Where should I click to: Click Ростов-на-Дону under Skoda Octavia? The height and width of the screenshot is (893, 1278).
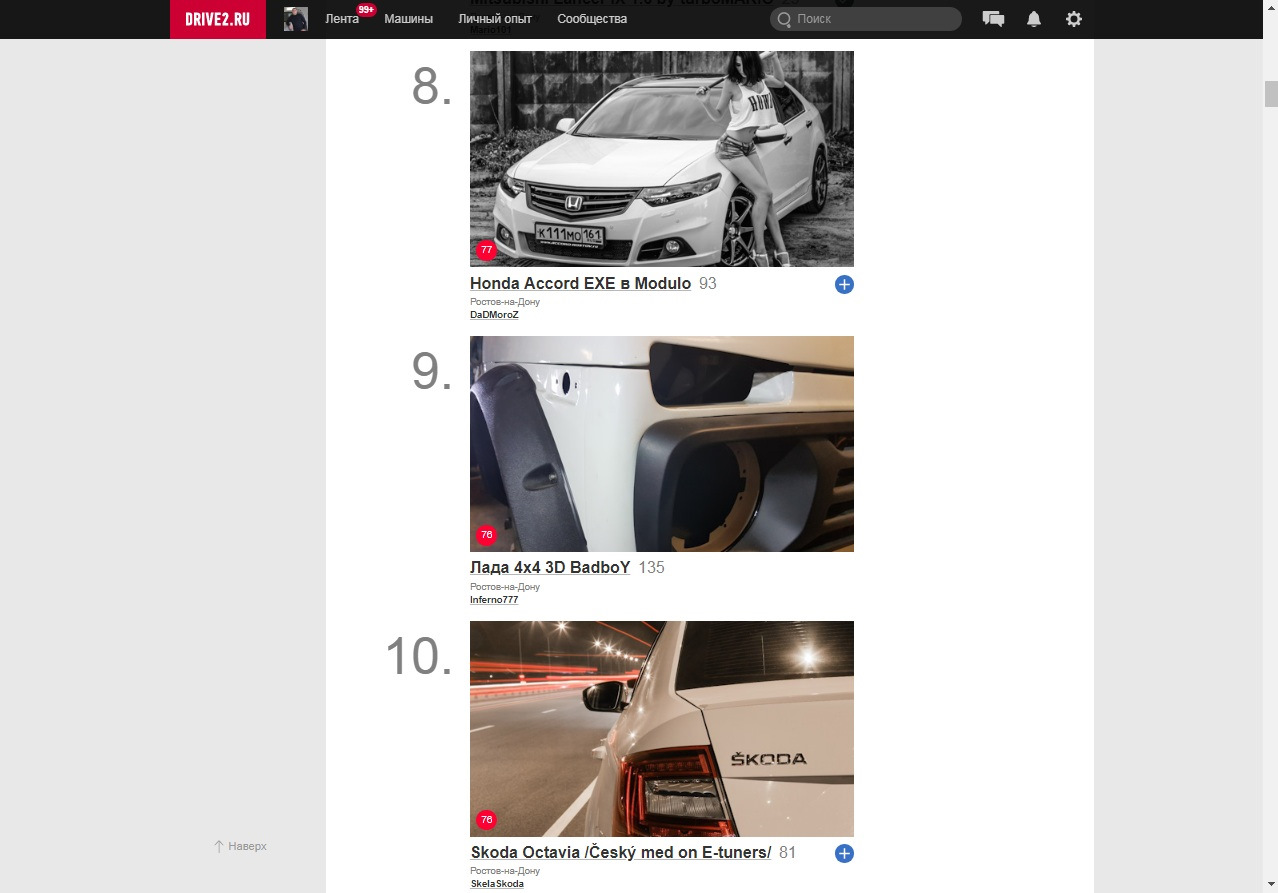(505, 871)
